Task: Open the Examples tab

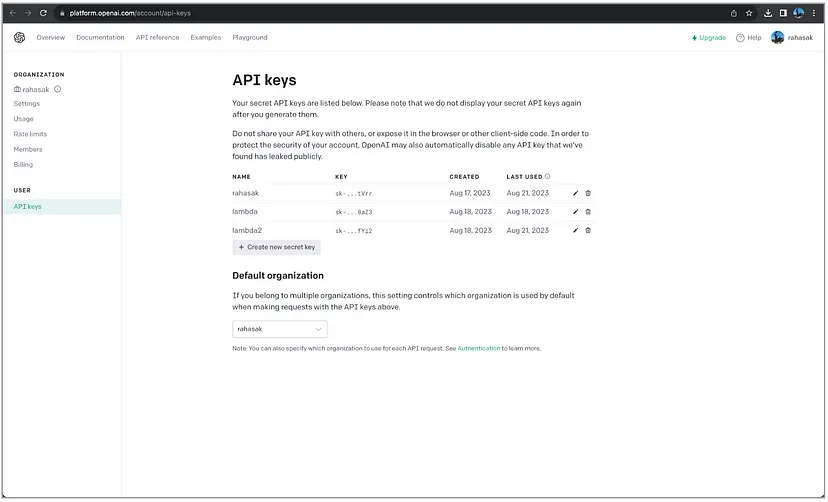Action: coord(205,37)
